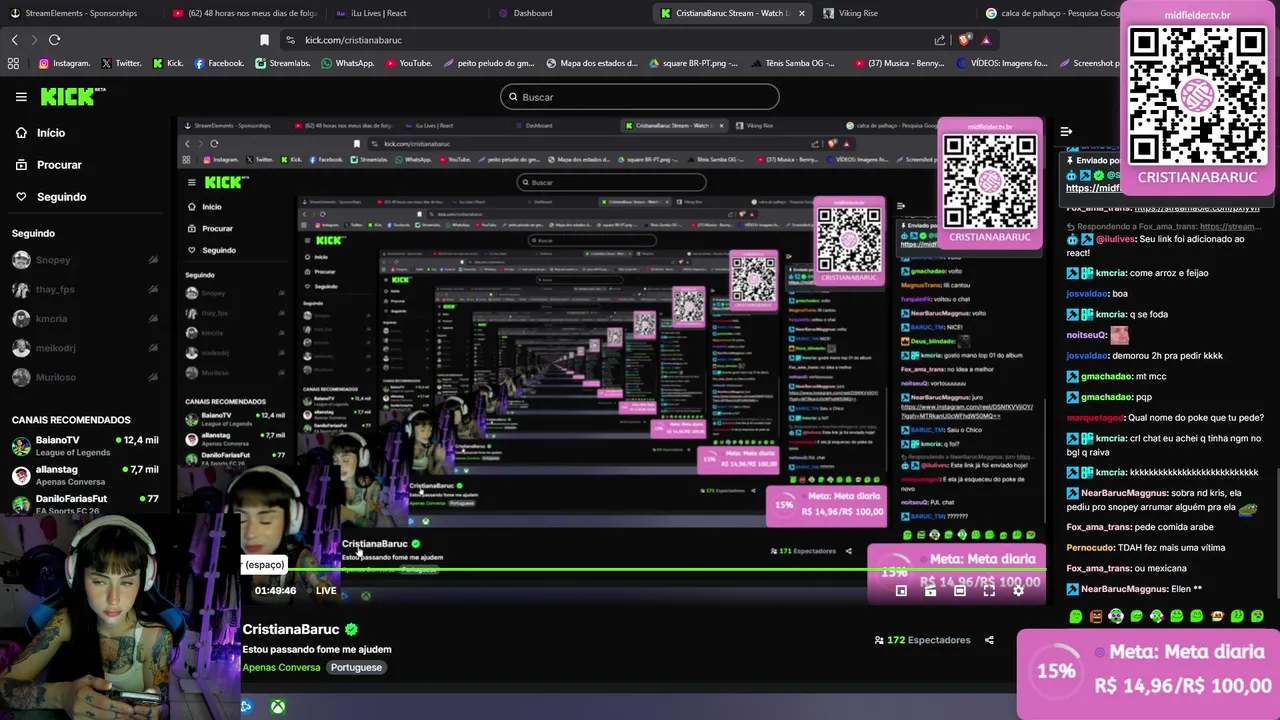The image size is (1280, 720).
Task: Click the CANAIS RECOMENDADOS heading
Action: click(x=71, y=420)
